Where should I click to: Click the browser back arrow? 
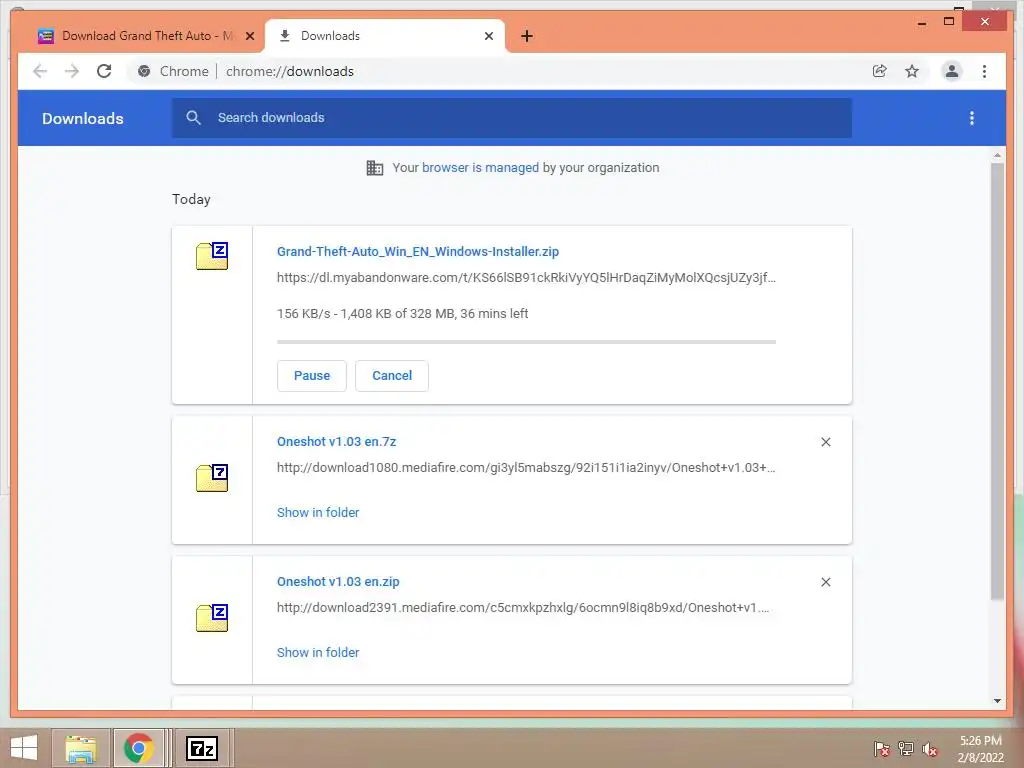[40, 71]
